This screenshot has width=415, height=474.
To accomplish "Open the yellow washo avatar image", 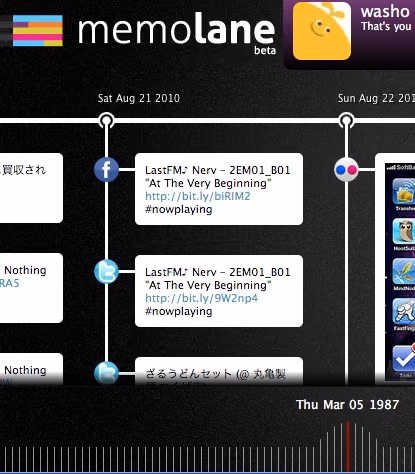I will [322, 31].
